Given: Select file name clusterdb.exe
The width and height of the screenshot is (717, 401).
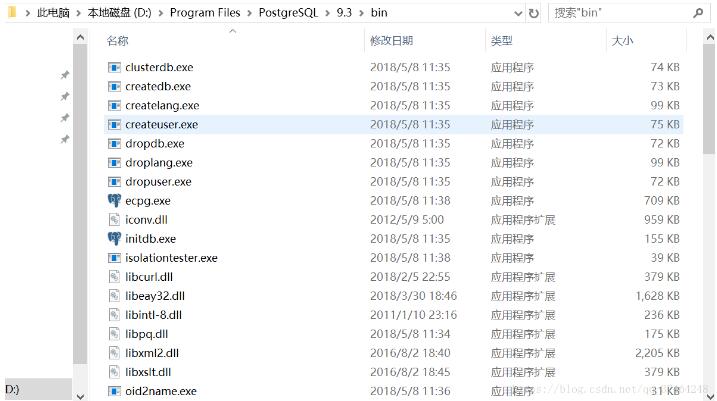Looking at the screenshot, I should pos(159,68).
